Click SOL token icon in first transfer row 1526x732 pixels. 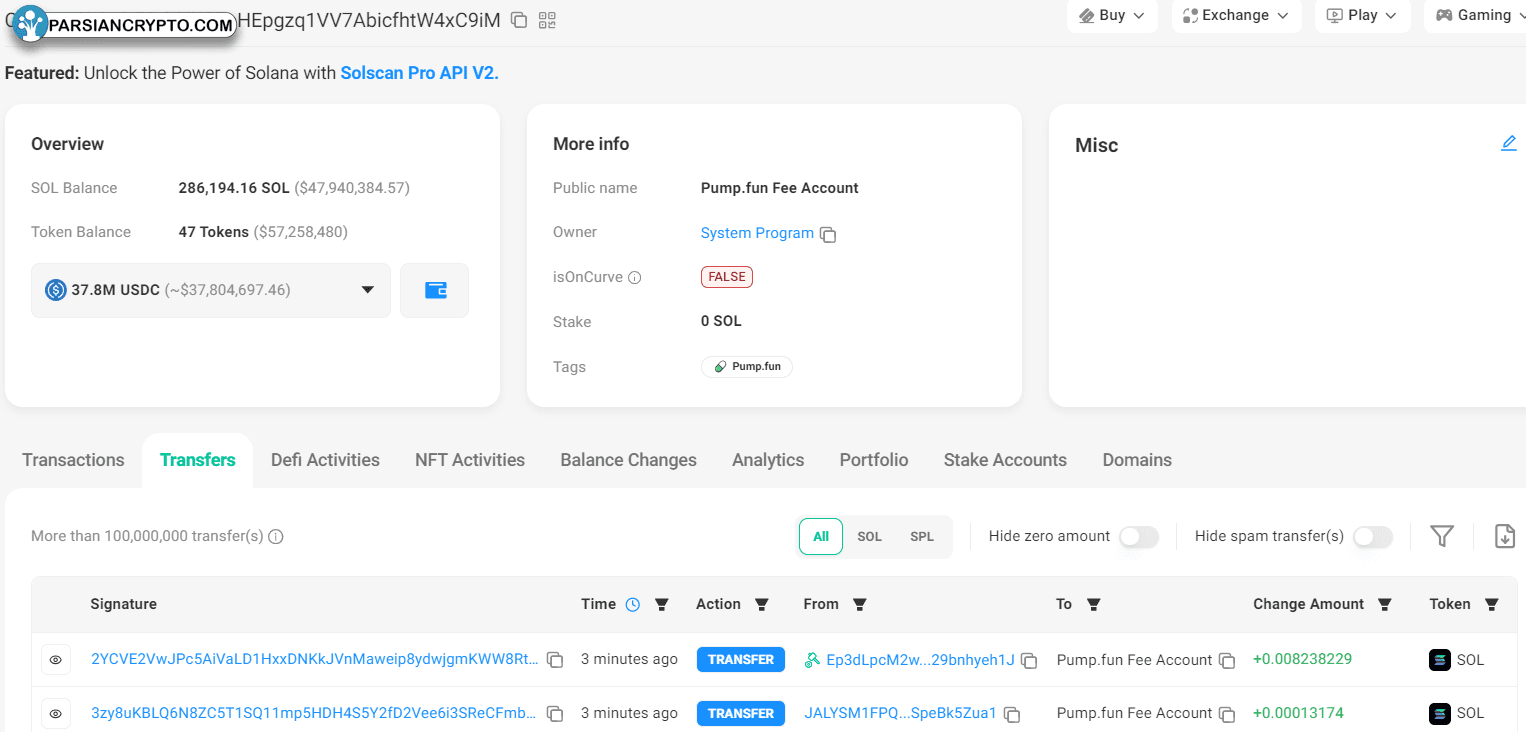tap(1440, 660)
